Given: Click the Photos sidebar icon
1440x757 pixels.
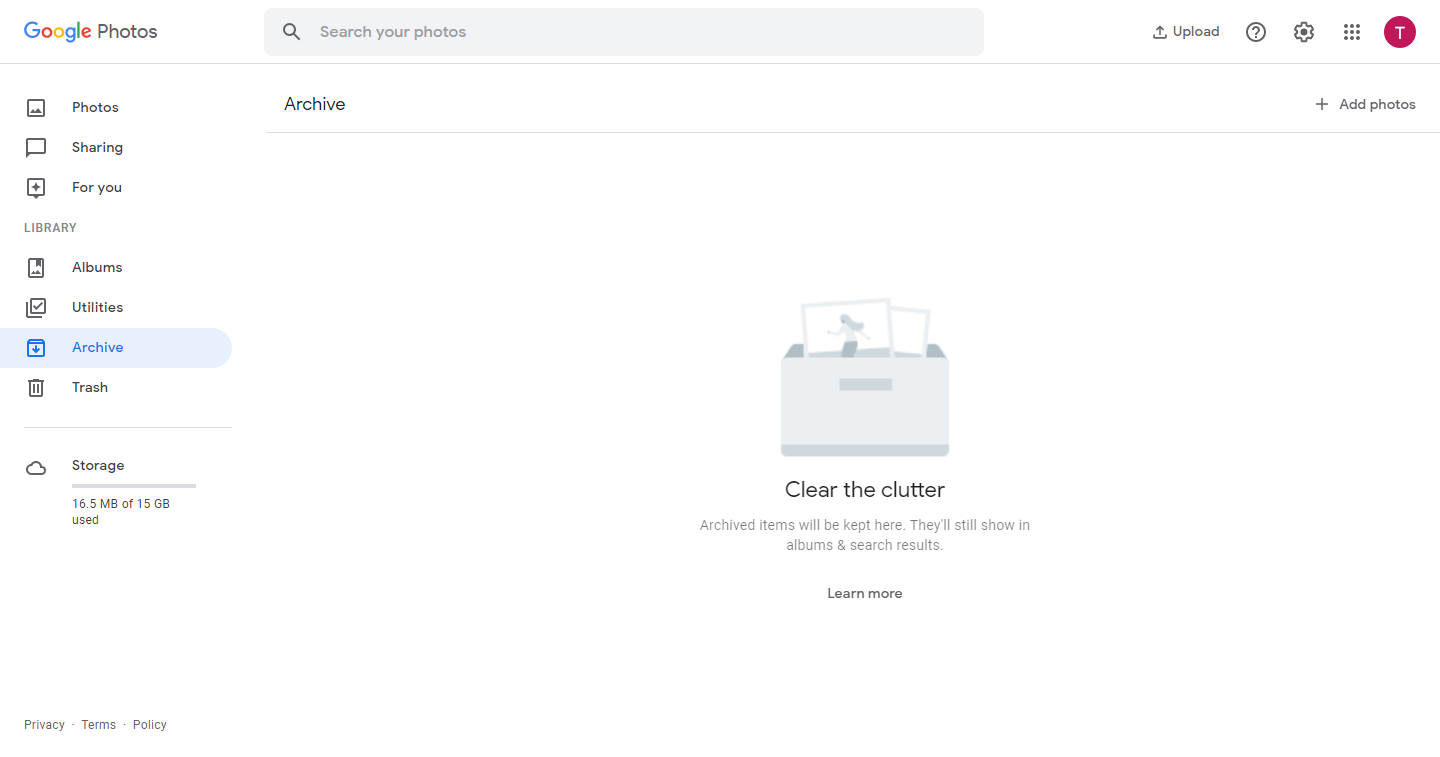Looking at the screenshot, I should (x=36, y=108).
